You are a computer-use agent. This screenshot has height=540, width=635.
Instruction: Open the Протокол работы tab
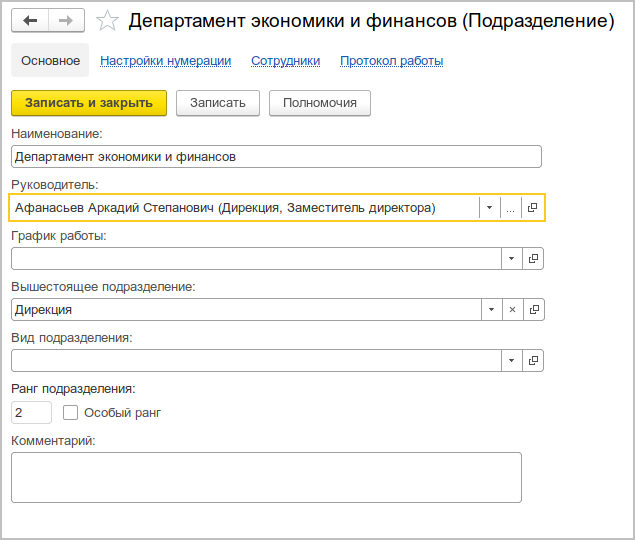(x=391, y=61)
